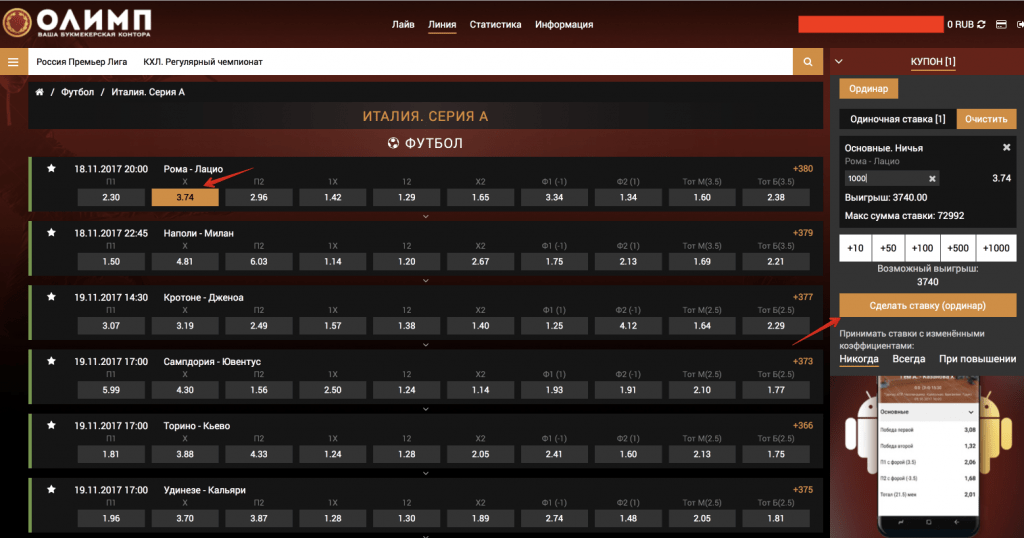The height and width of the screenshot is (538, 1024).
Task: Click the stake amount input showing 1000
Action: pyautogui.click(x=883, y=178)
